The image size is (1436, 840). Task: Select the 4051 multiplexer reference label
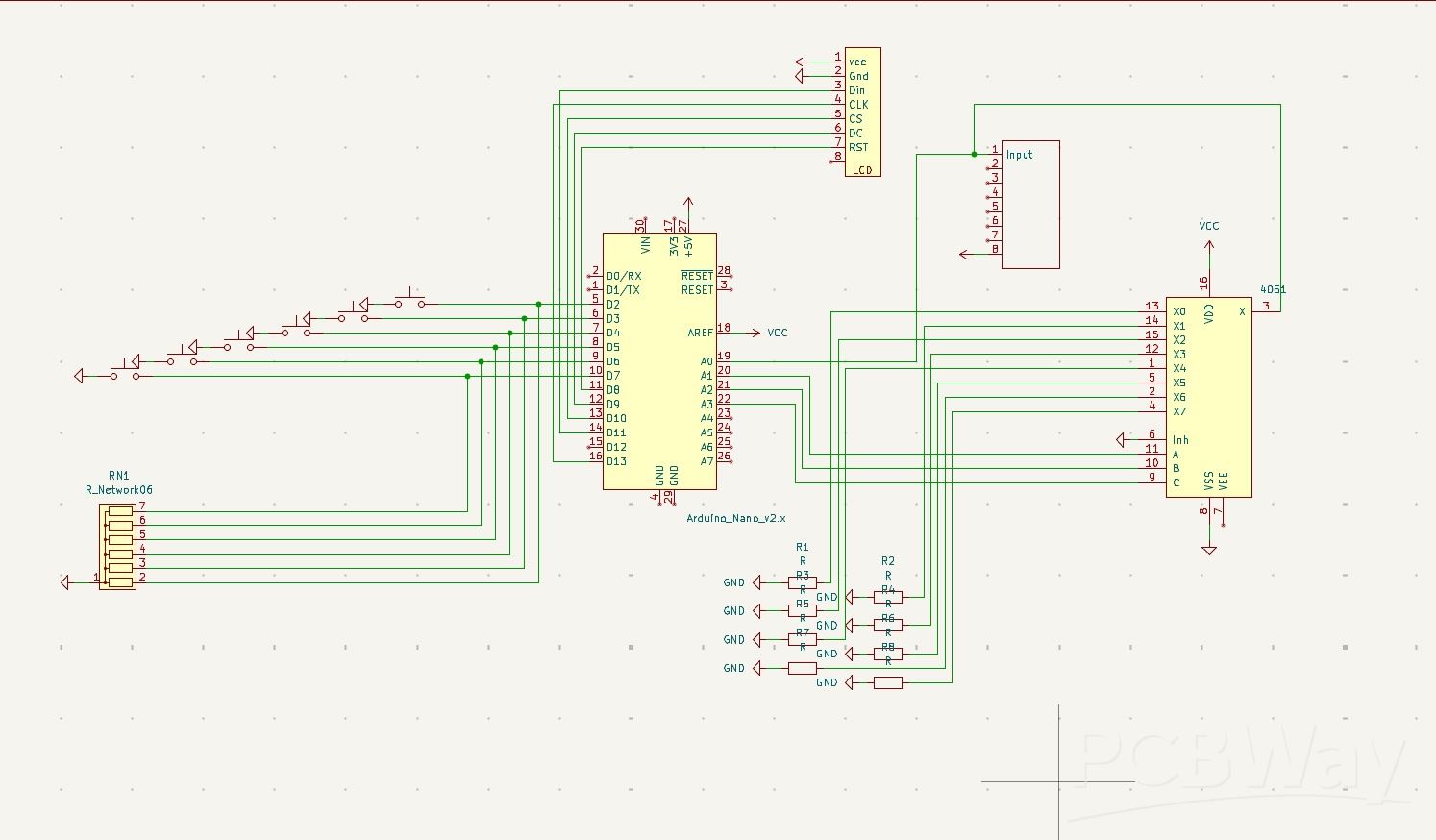pyautogui.click(x=1273, y=289)
